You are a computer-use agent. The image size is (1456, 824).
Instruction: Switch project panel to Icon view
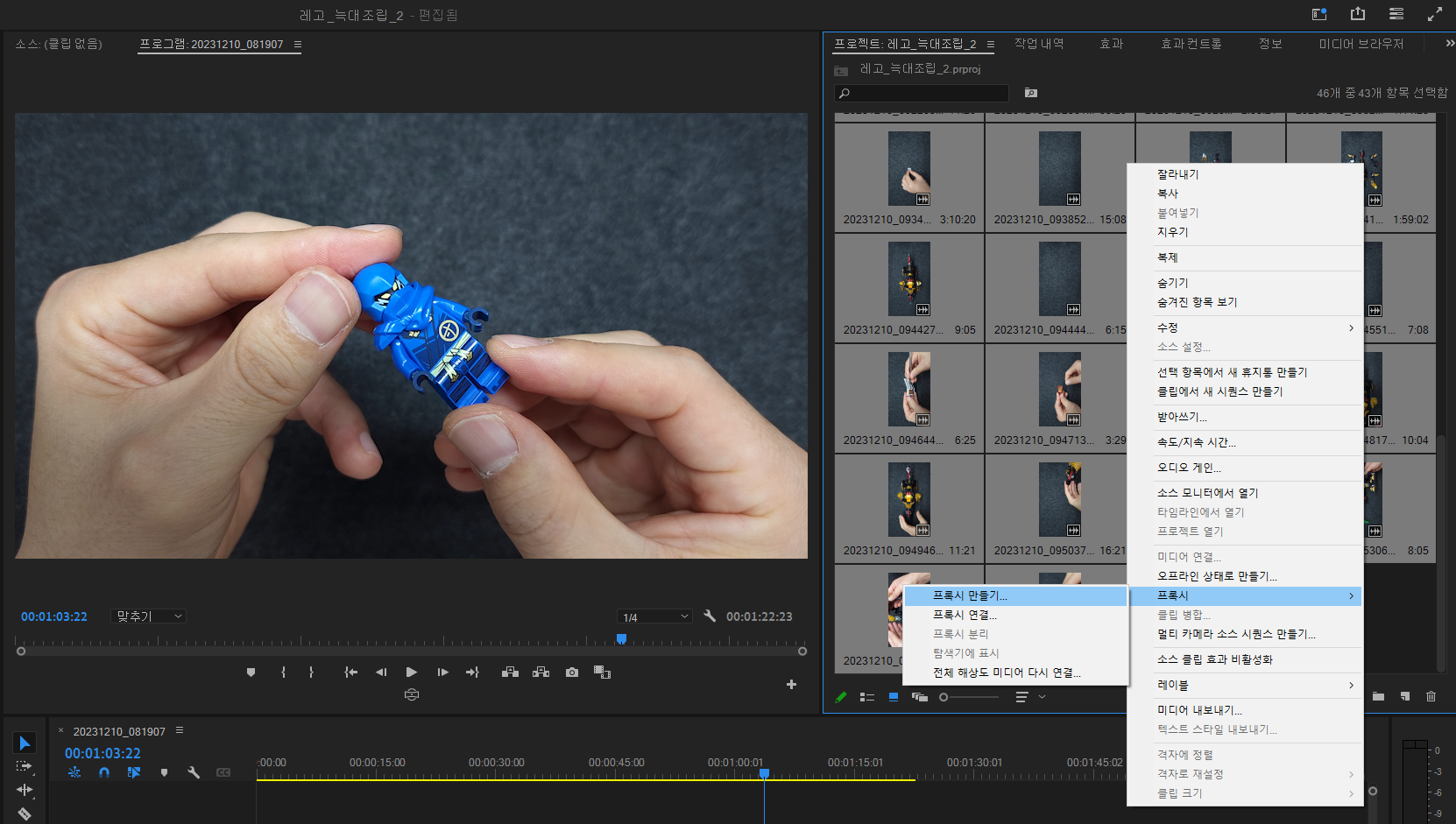894,697
